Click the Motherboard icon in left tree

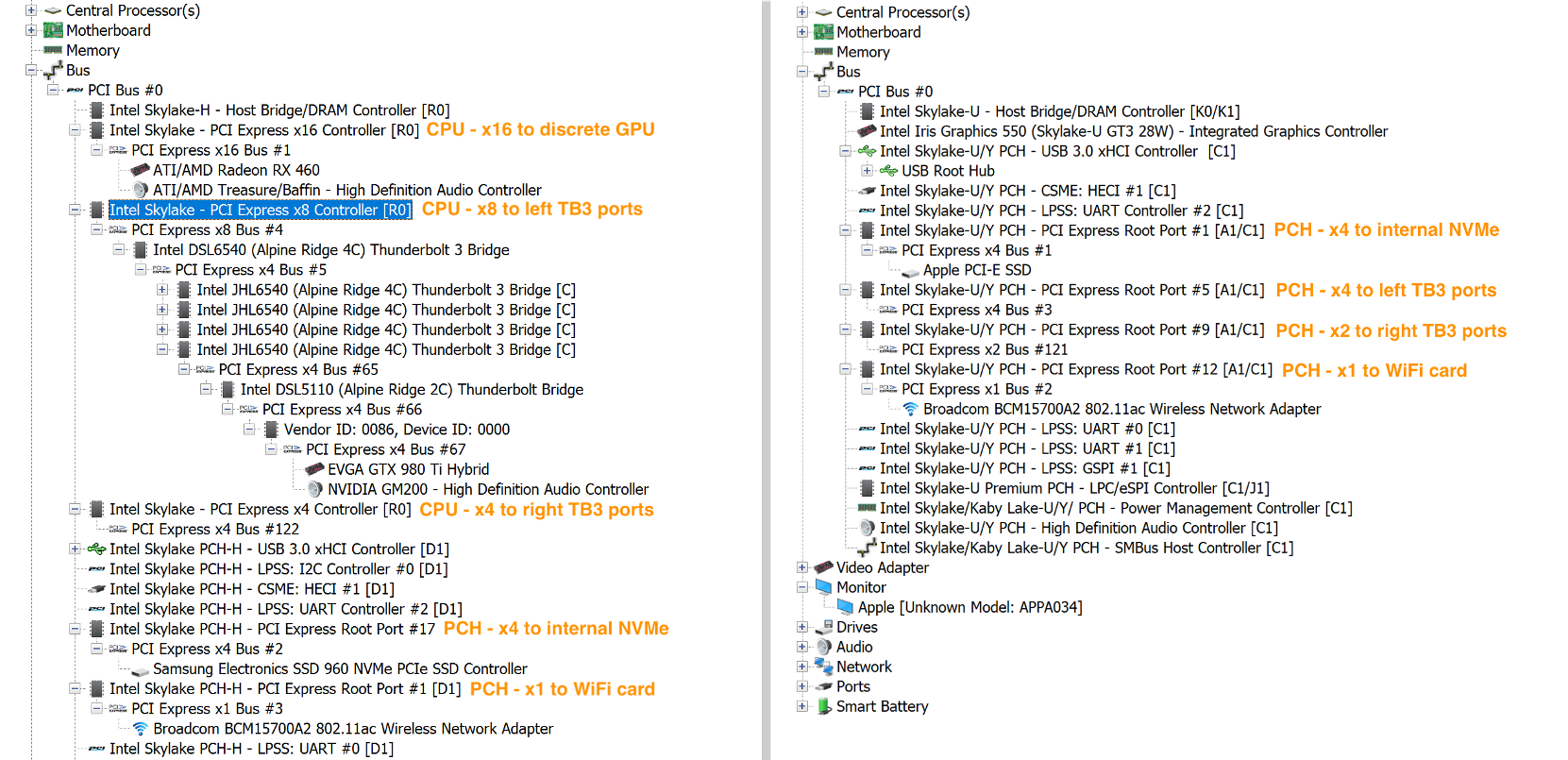54,30
